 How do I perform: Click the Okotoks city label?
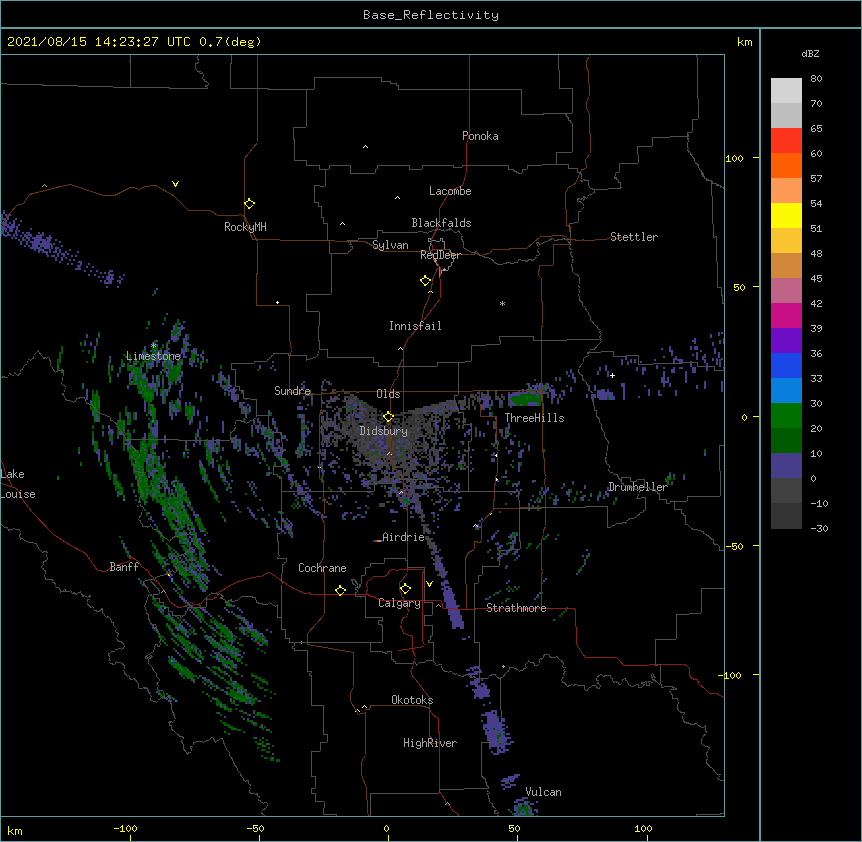coord(412,700)
